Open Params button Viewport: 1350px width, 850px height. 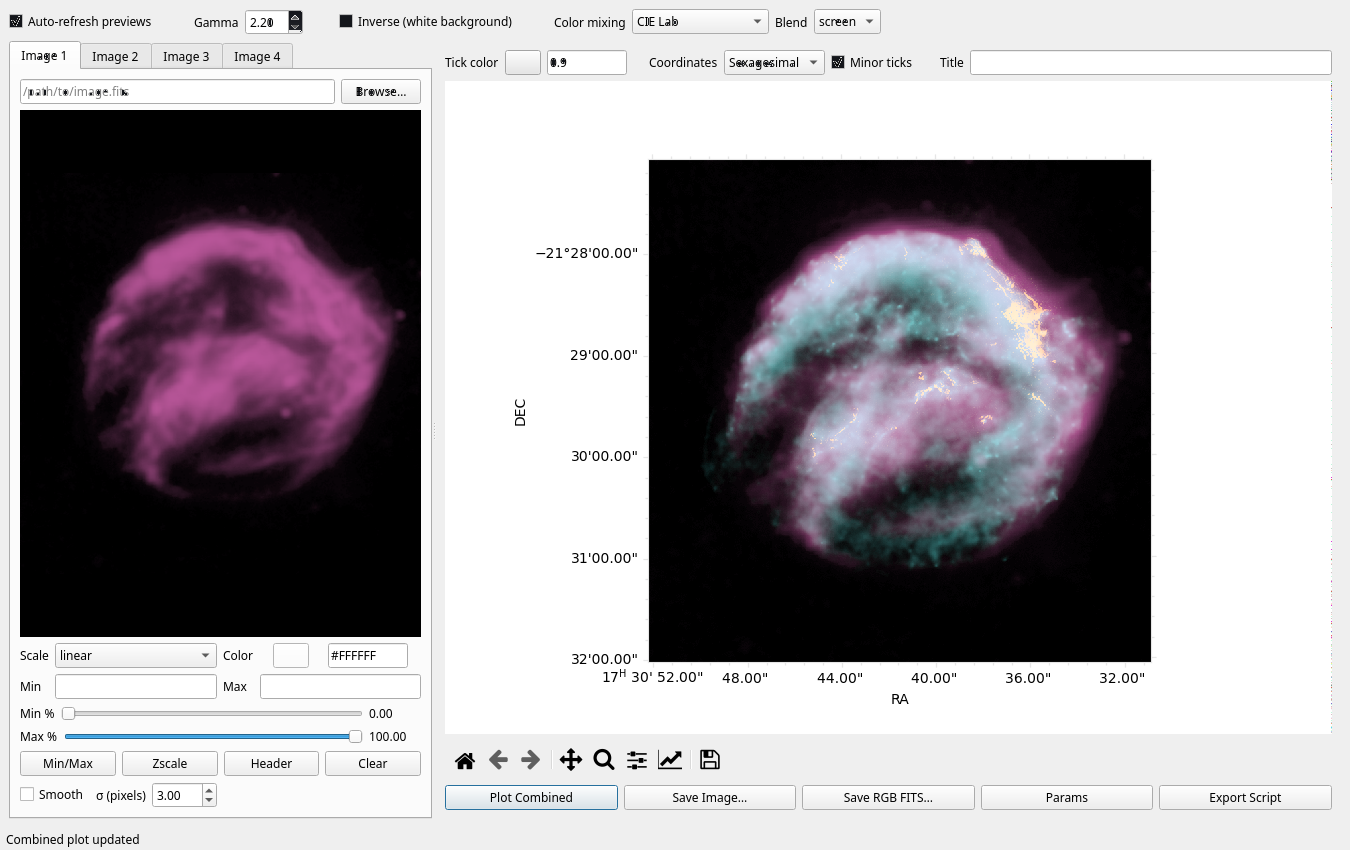pos(1067,797)
